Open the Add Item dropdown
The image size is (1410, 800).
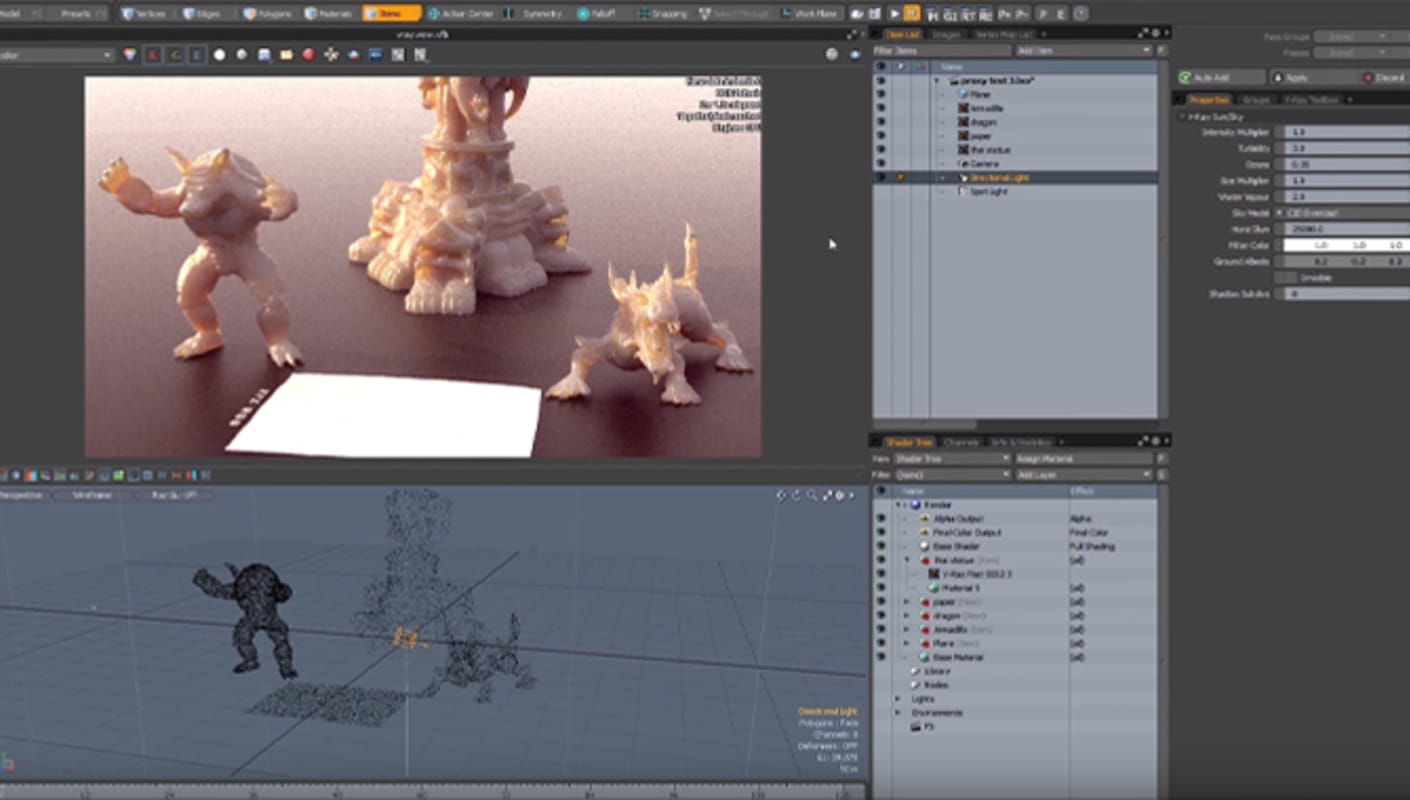coord(1084,50)
